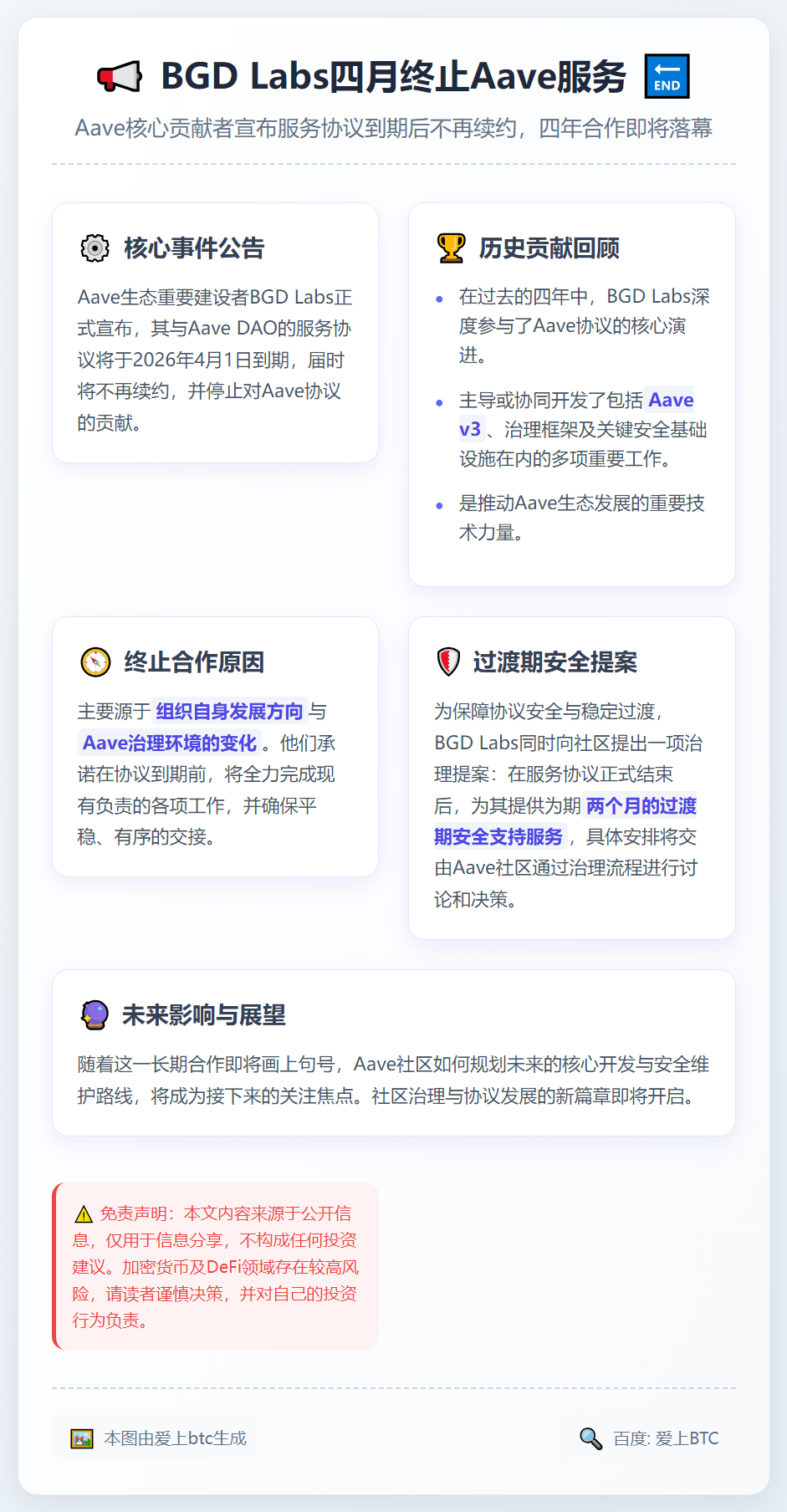Click the highlighted 两个月的过渡期安全支持服务 phrase
The height and width of the screenshot is (1512, 787).
point(565,821)
